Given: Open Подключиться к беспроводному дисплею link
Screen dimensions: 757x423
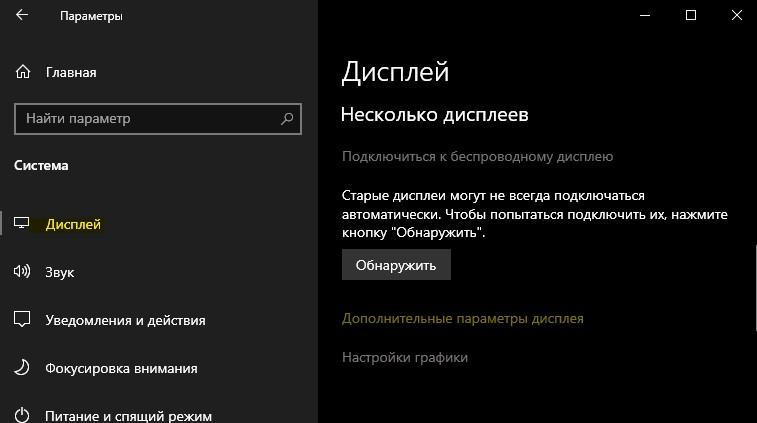Looking at the screenshot, I should point(477,156).
